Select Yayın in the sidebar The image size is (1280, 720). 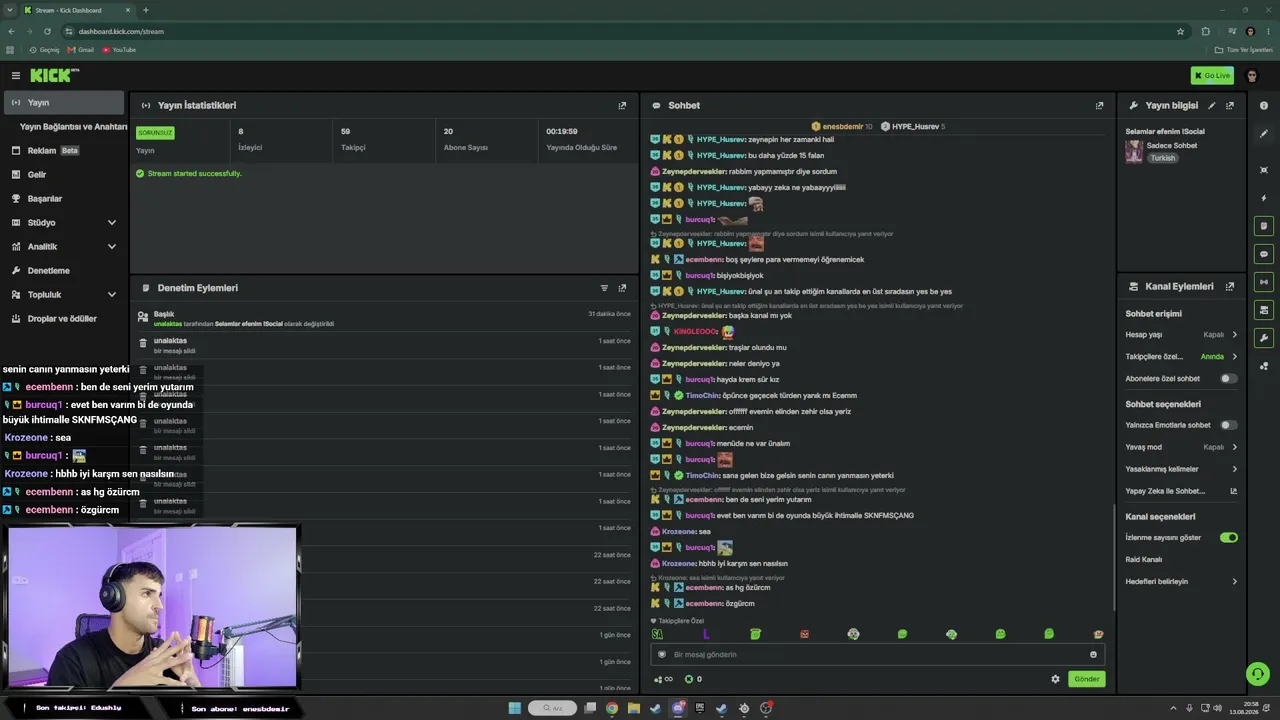[64, 102]
